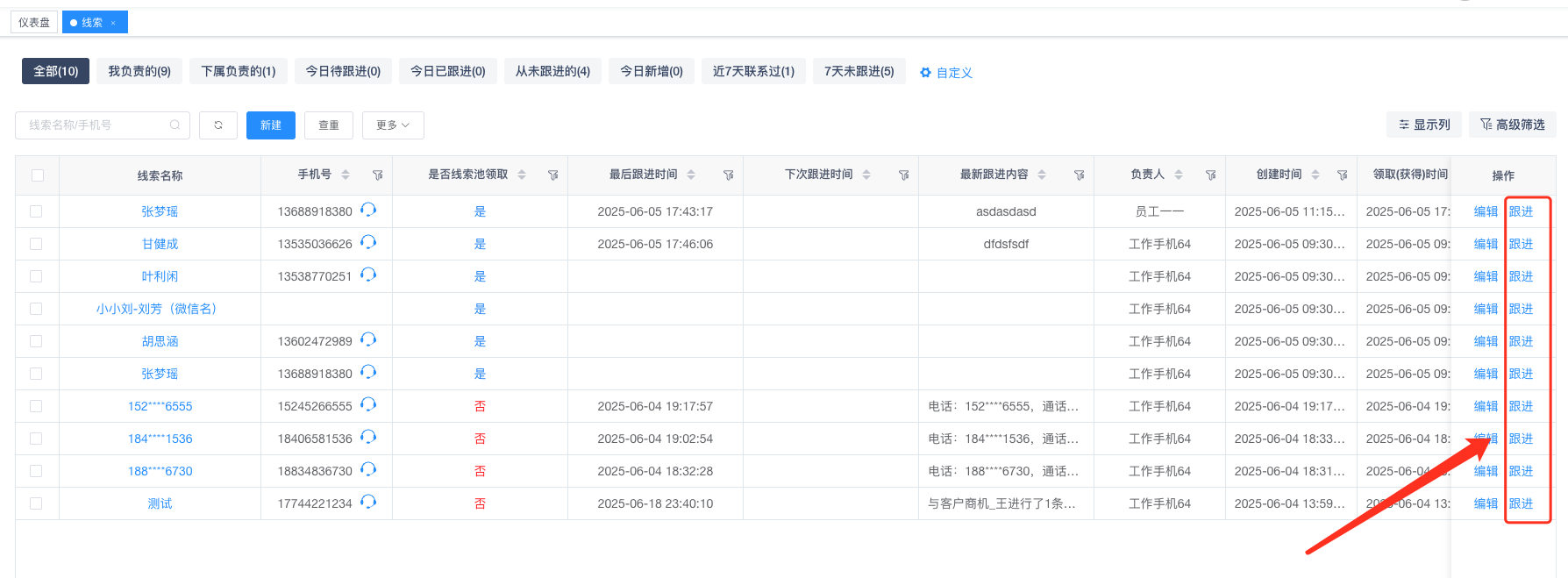1568x578 pixels.
Task: Click the blue 新建 button
Action: tap(271, 125)
